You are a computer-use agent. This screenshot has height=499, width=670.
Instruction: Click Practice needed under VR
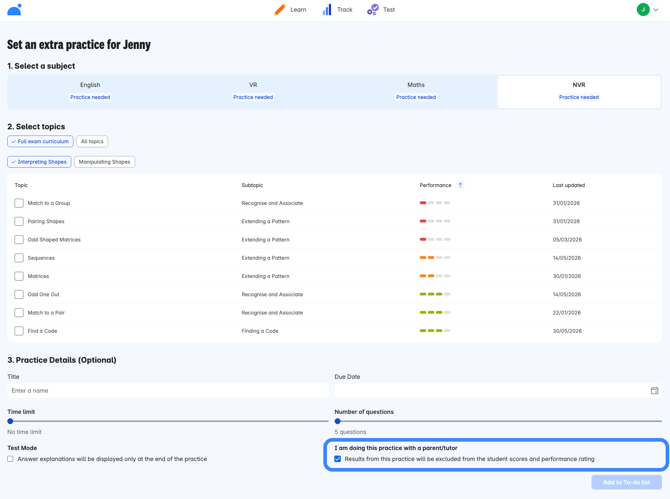click(253, 97)
